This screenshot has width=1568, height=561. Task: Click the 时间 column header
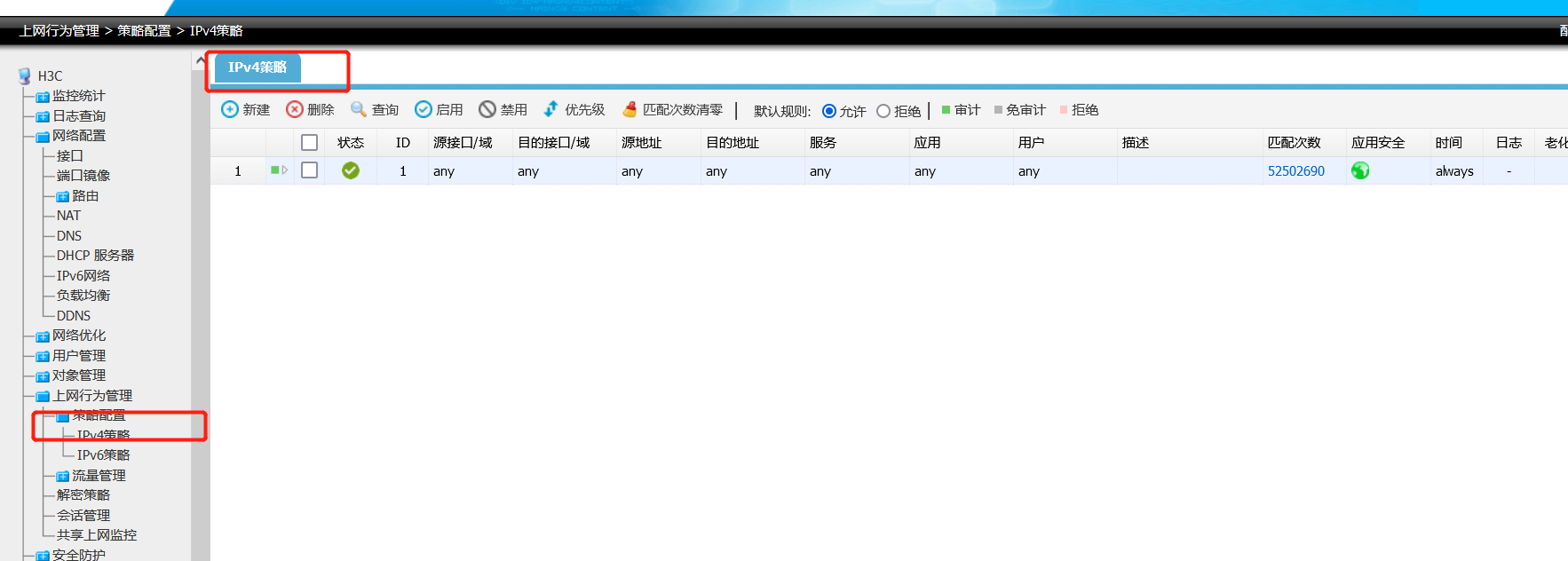(x=1449, y=143)
